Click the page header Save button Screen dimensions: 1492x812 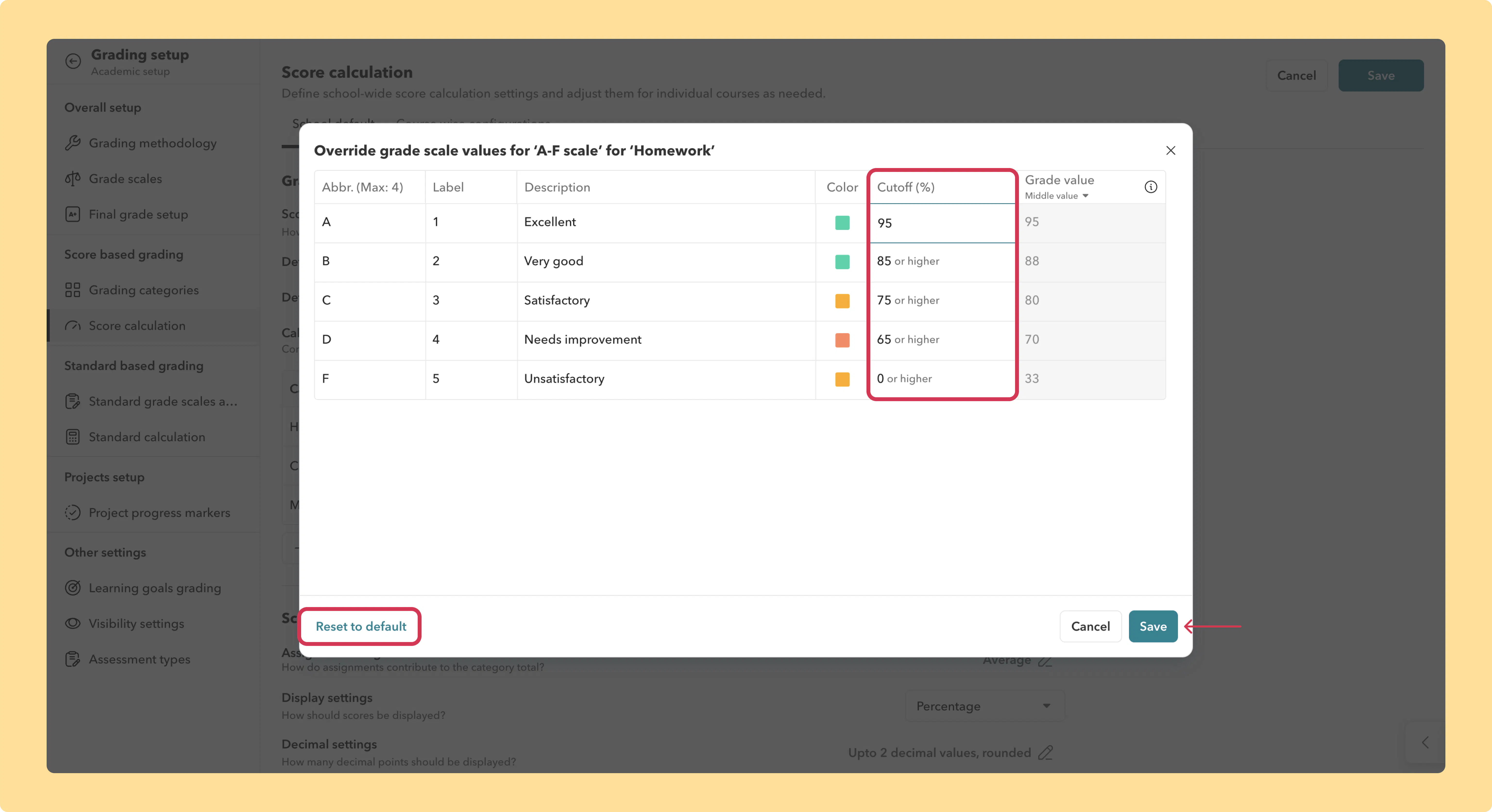coord(1381,75)
